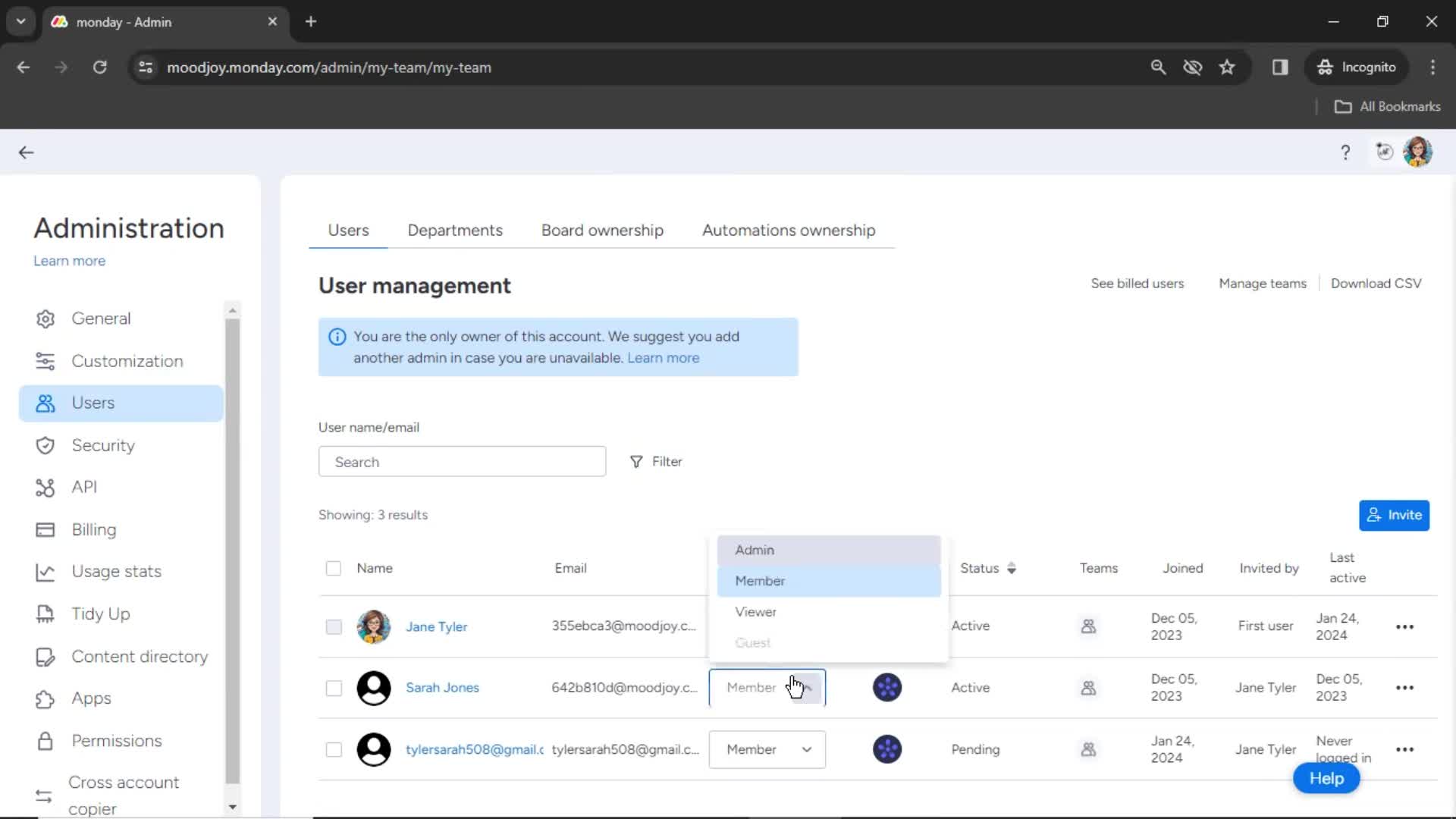This screenshot has width=1456, height=819.
Task: Switch to Automations ownership tab
Action: pos(789,231)
